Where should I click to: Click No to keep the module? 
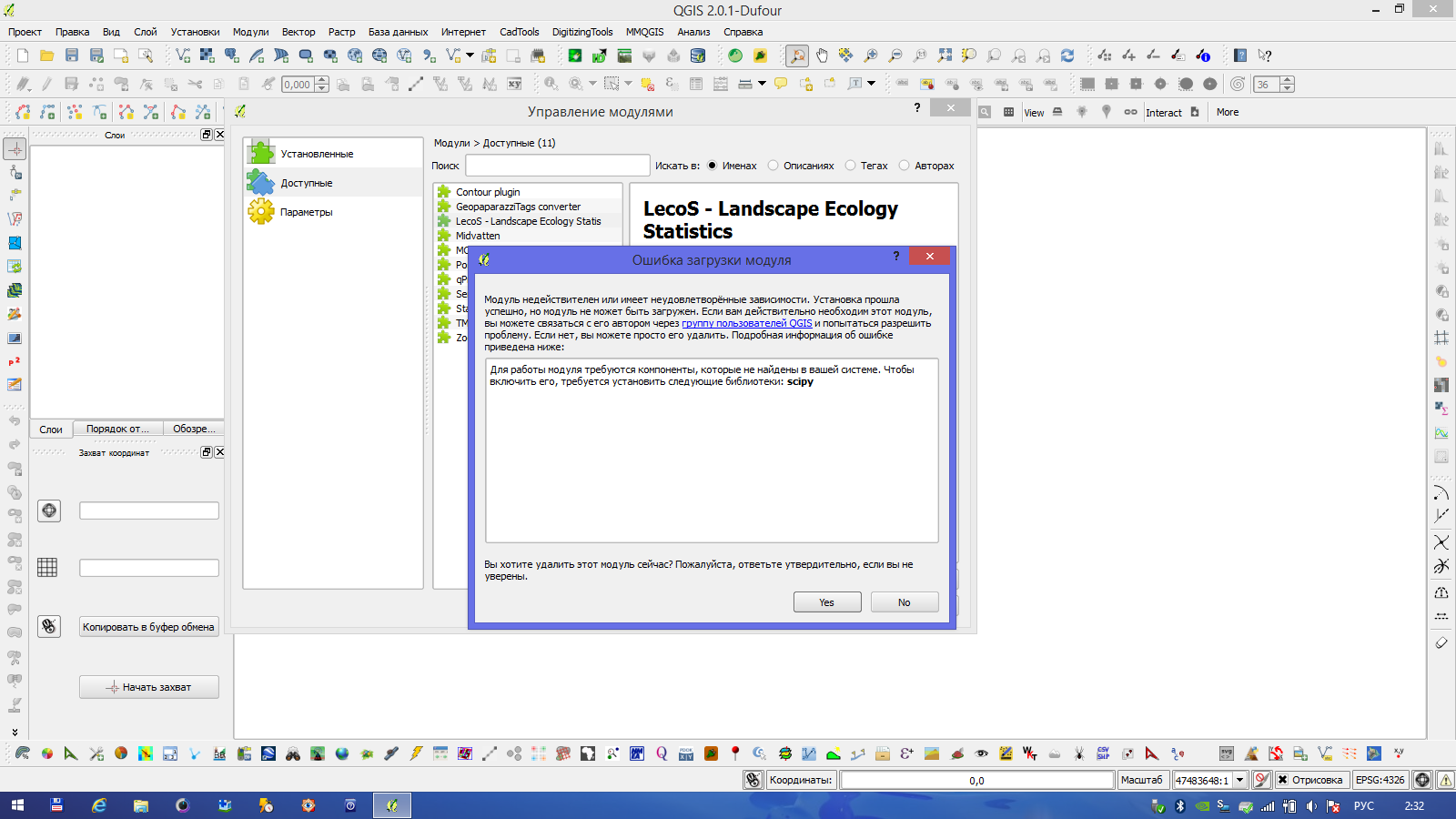pos(905,602)
